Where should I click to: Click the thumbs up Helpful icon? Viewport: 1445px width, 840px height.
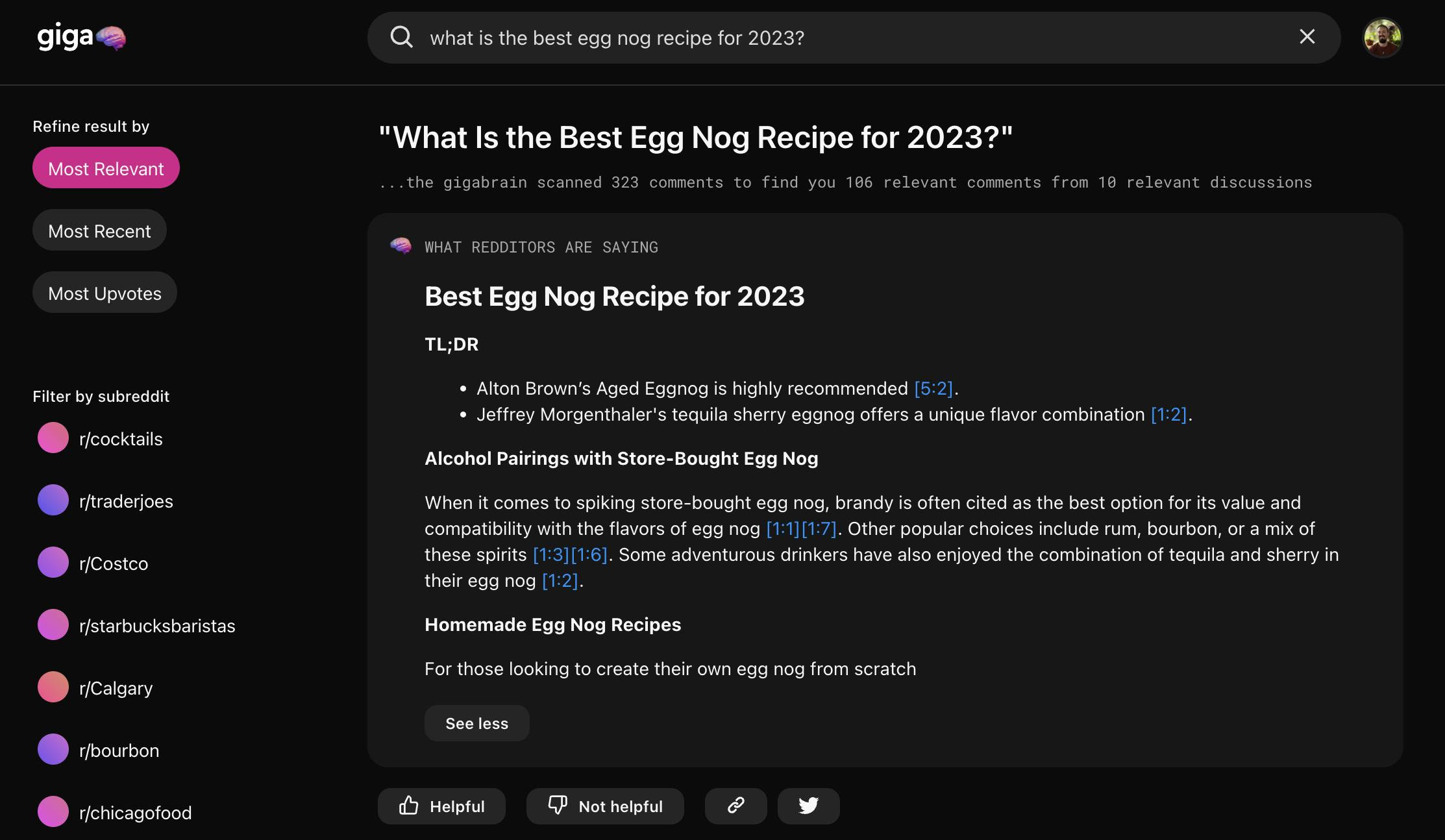[409, 806]
